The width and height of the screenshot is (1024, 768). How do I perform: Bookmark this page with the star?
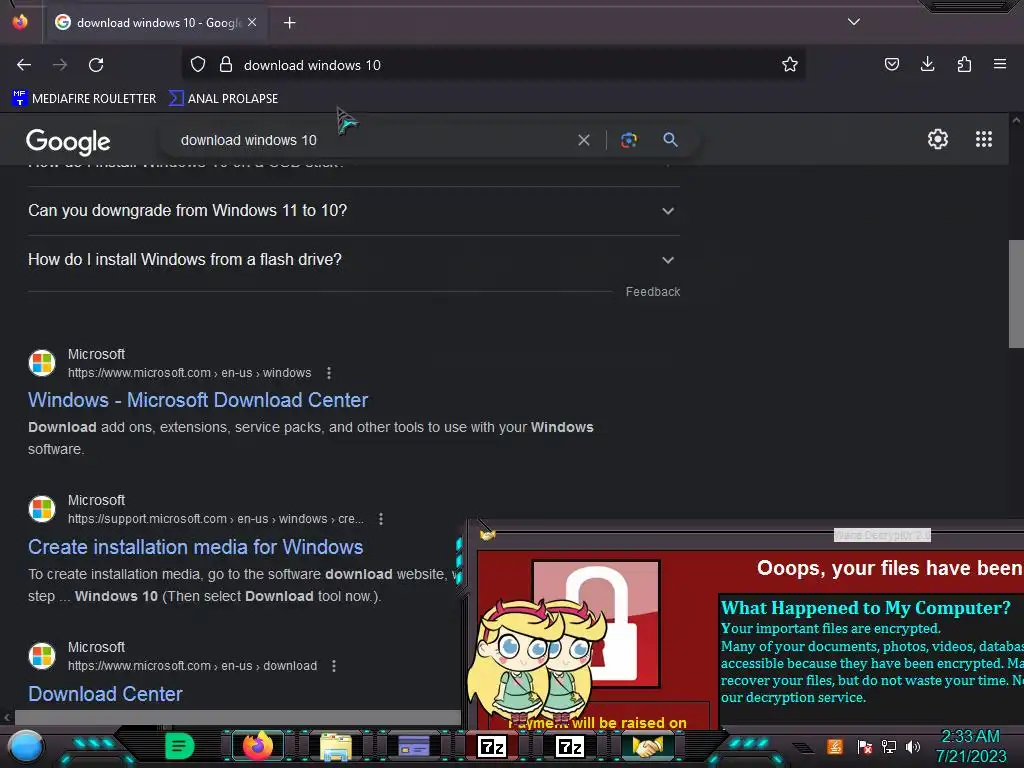coord(790,65)
